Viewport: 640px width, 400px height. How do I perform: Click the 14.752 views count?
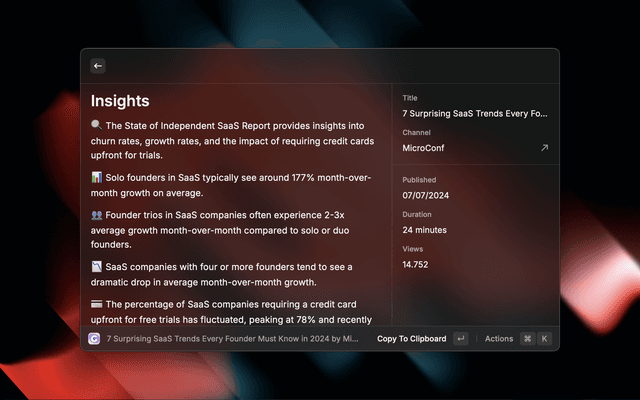416,265
